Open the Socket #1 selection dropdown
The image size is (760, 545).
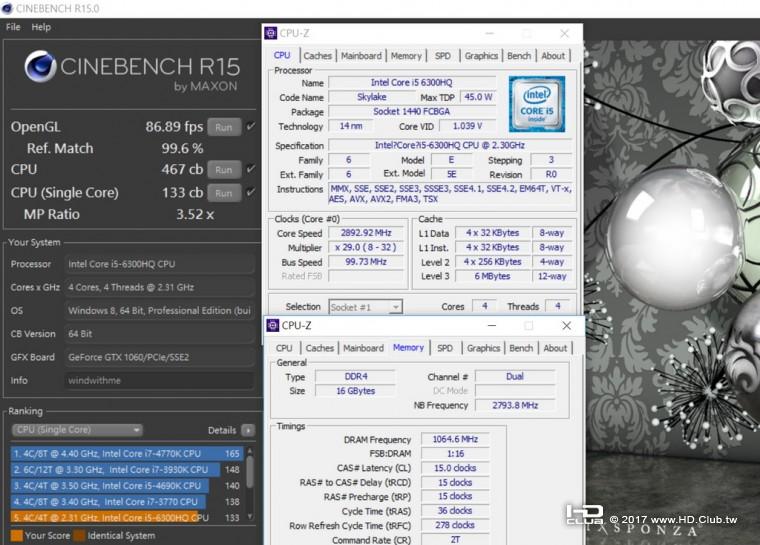pyautogui.click(x=365, y=307)
